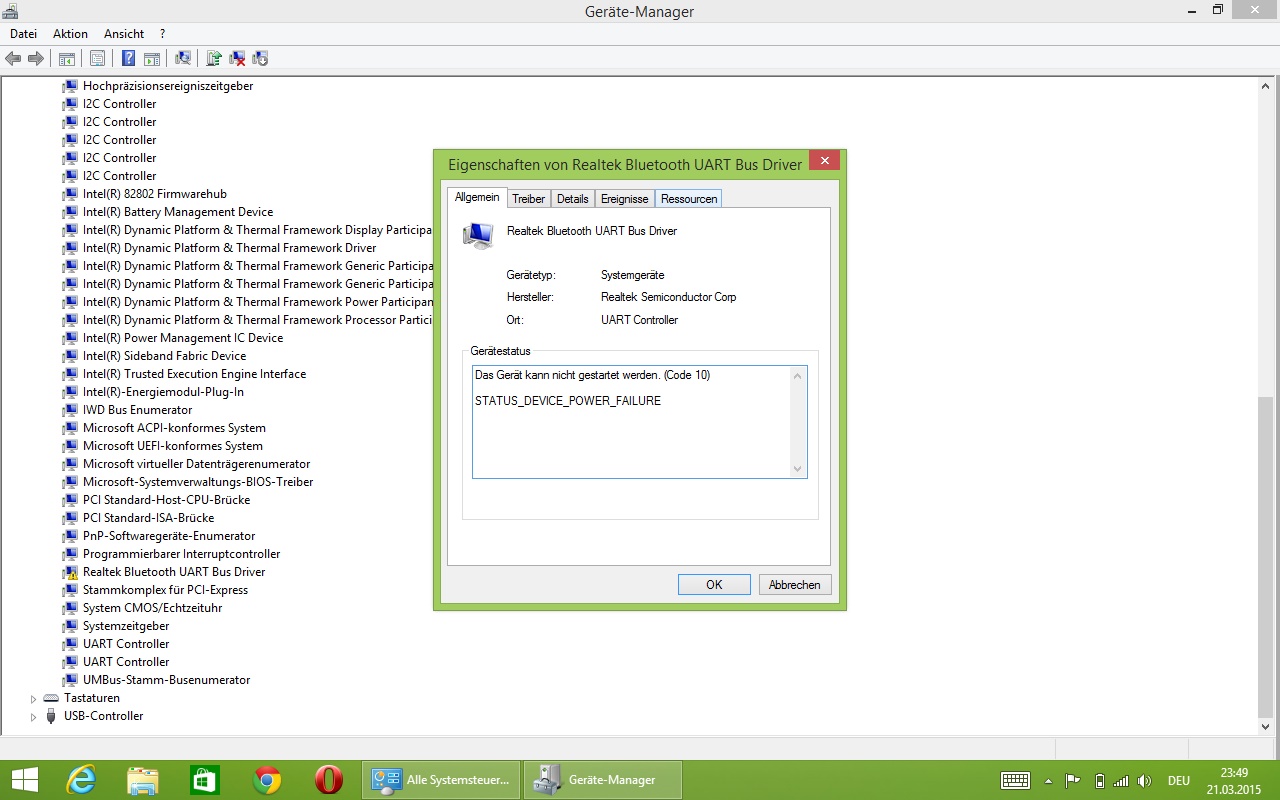Select Intel(R) Power Management IC Device
Image resolution: width=1280 pixels, height=800 pixels.
click(x=183, y=338)
